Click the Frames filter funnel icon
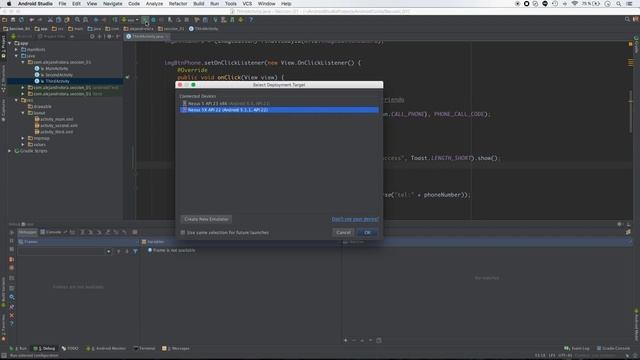This screenshot has height=360, width=640. (x=135, y=251)
